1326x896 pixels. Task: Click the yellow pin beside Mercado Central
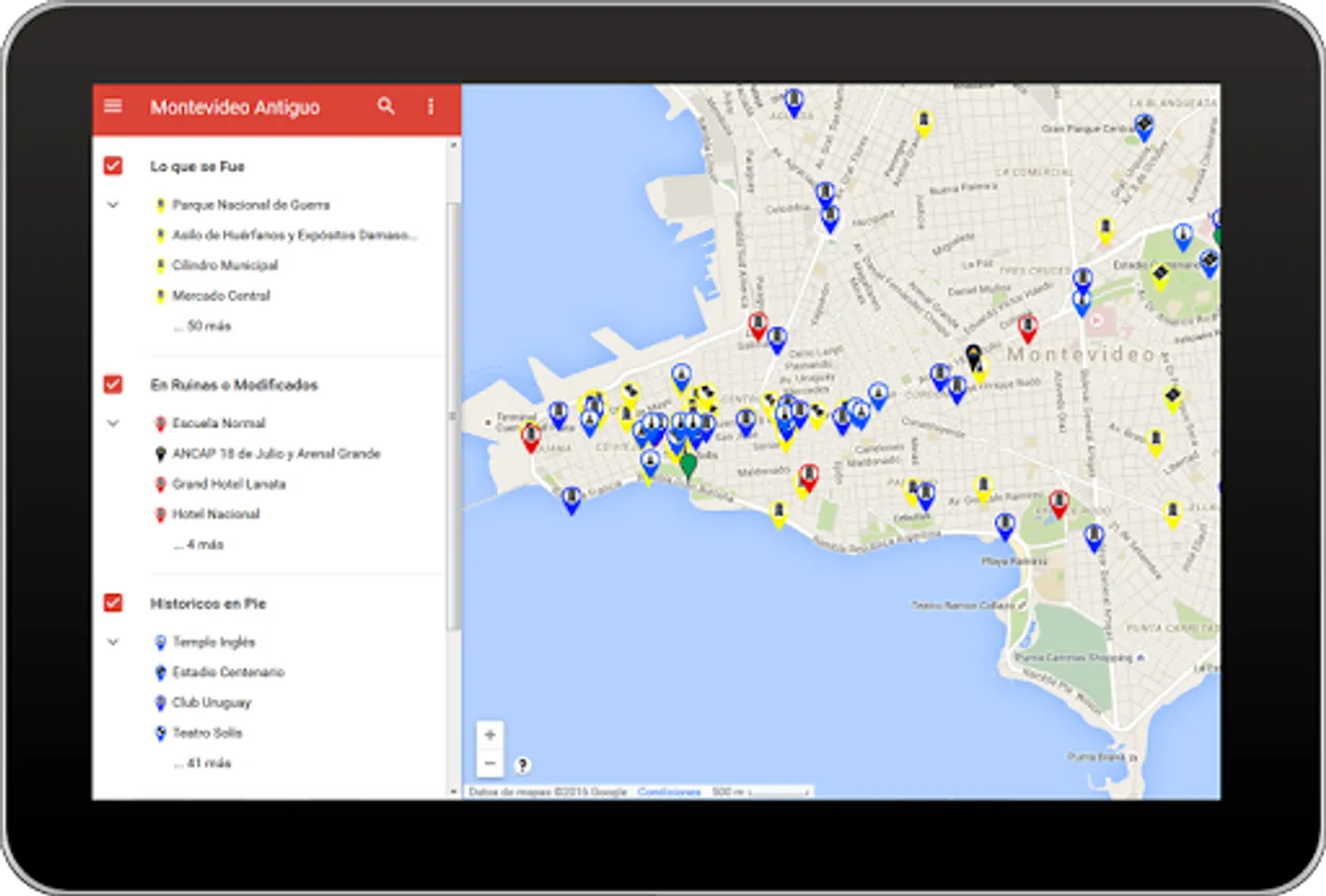tap(160, 296)
